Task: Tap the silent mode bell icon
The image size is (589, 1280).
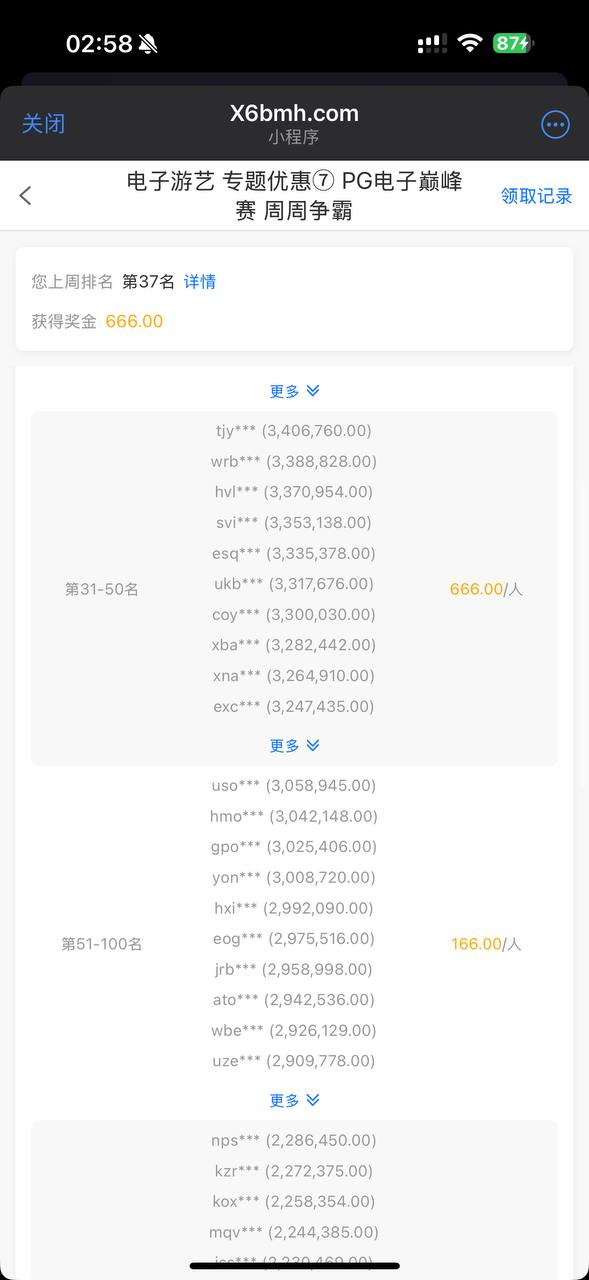Action: [x=148, y=44]
